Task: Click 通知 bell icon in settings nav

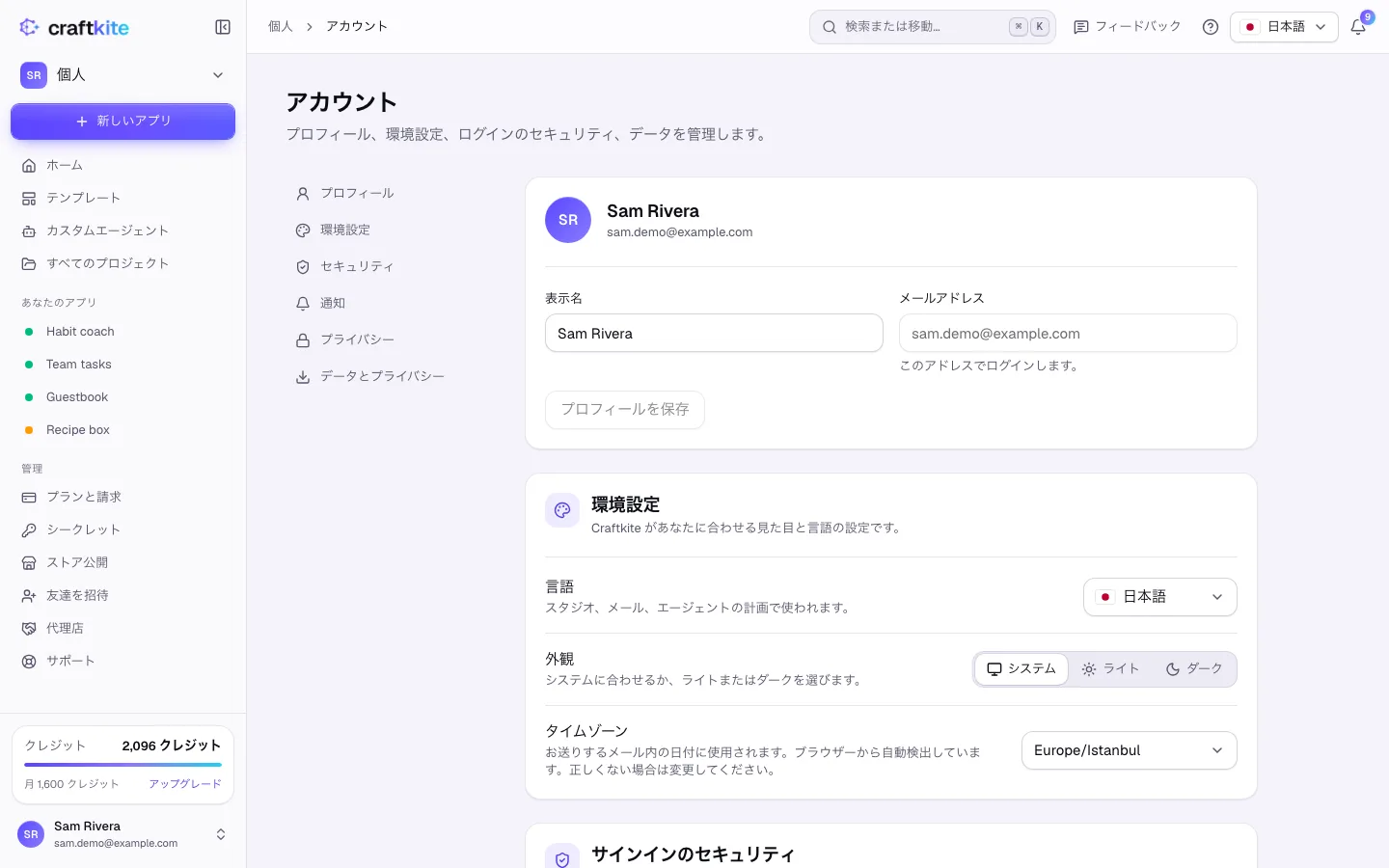Action: point(303,303)
